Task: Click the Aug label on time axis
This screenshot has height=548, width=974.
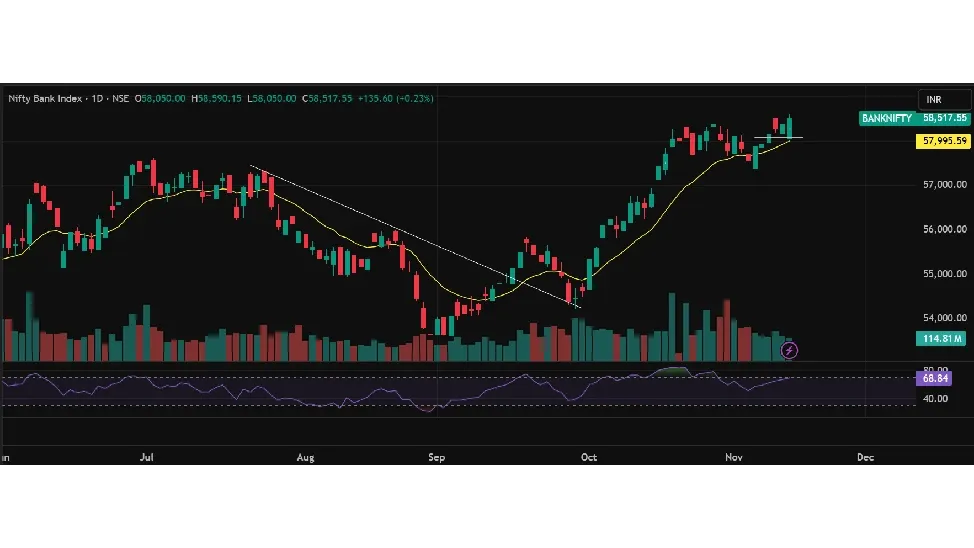Action: [306, 458]
